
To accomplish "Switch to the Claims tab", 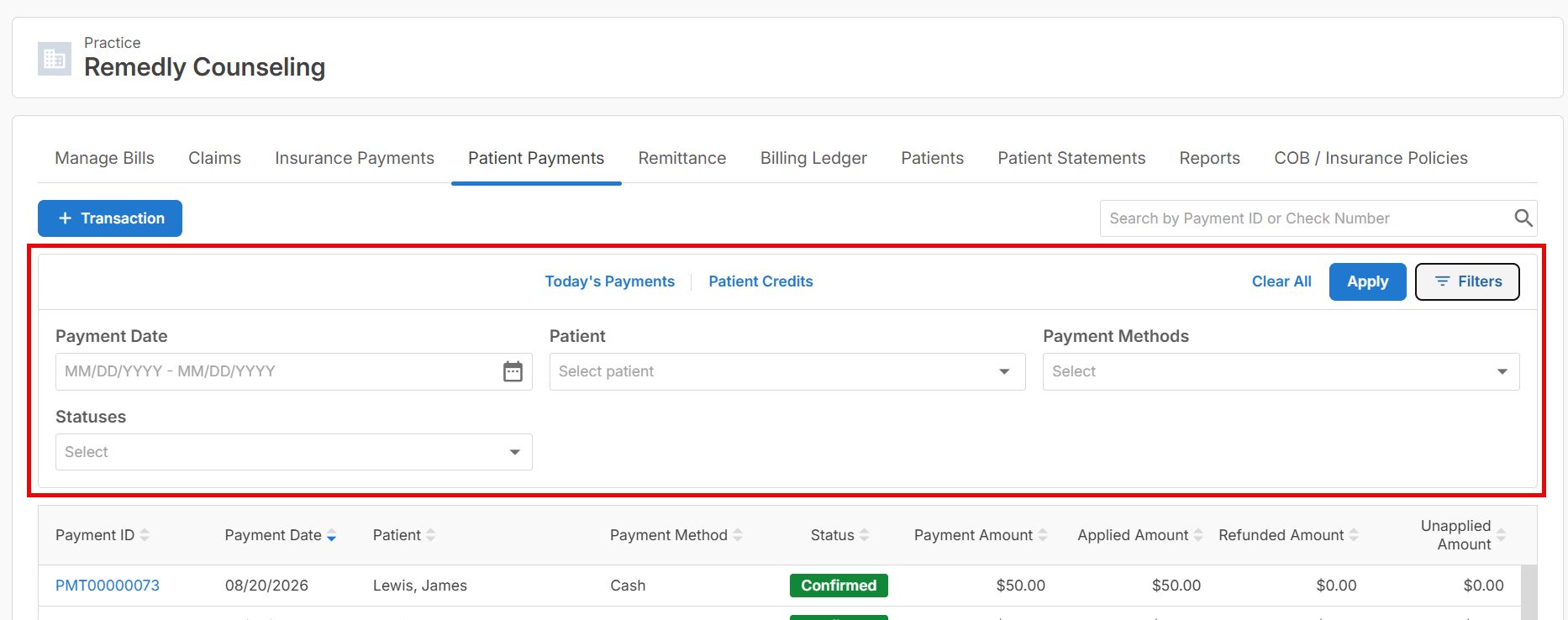I will (214, 158).
